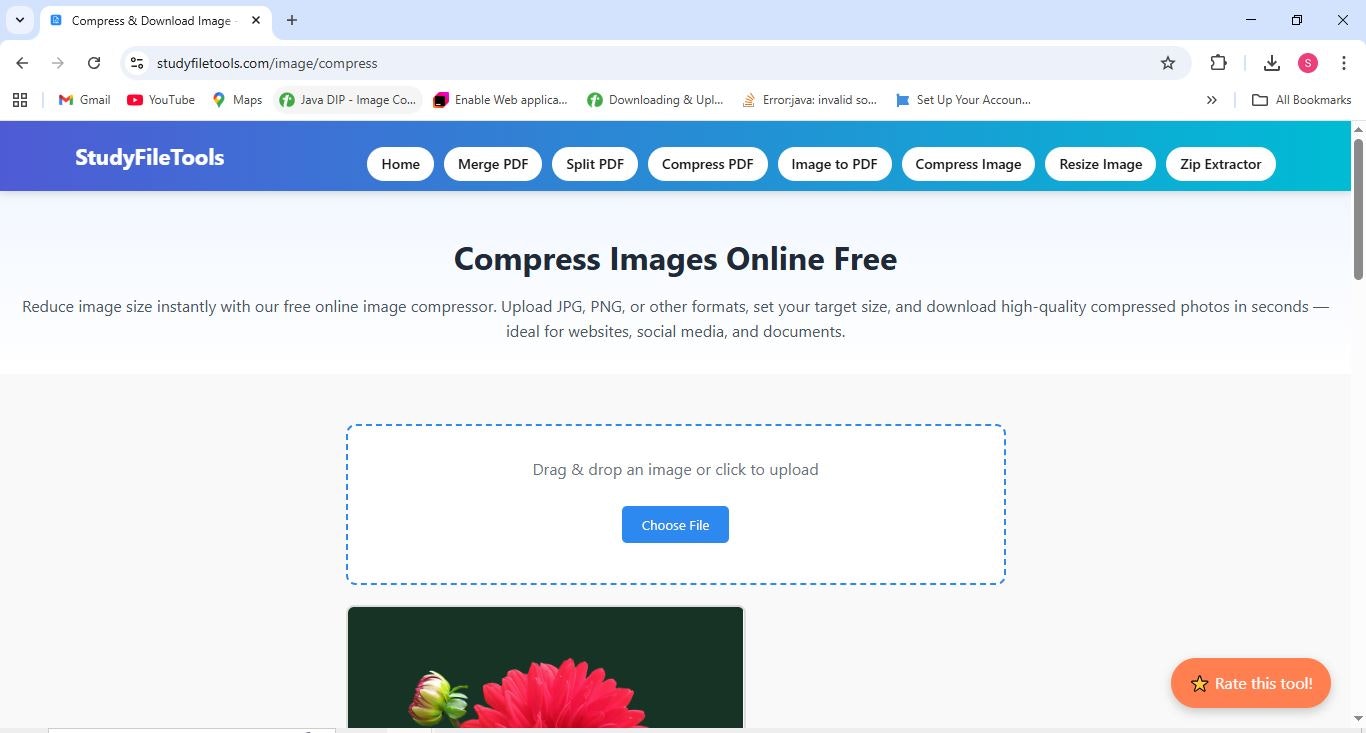Reload the page with the refresh icon

point(93,62)
